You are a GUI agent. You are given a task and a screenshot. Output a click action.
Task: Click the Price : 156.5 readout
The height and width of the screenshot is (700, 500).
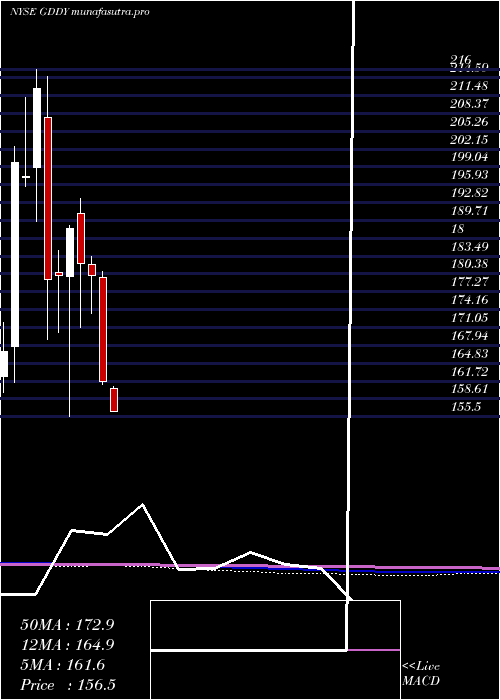68,685
